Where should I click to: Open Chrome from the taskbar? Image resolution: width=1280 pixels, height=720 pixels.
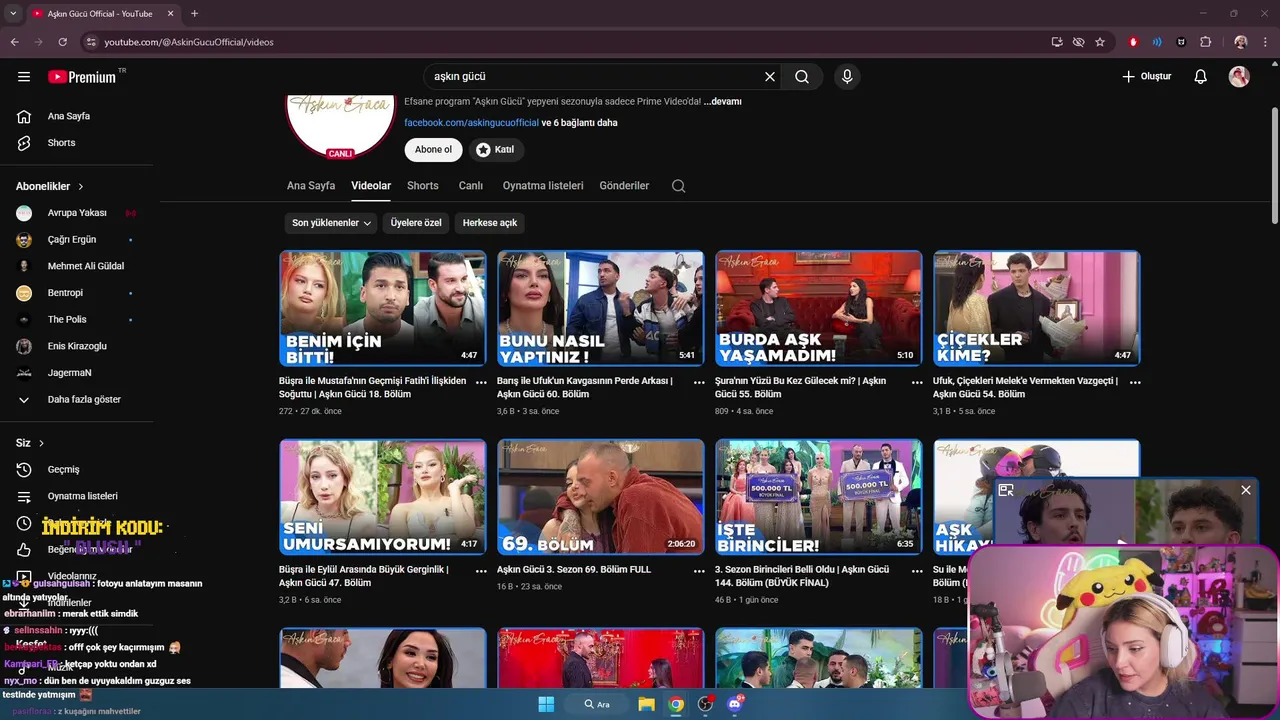[676, 704]
